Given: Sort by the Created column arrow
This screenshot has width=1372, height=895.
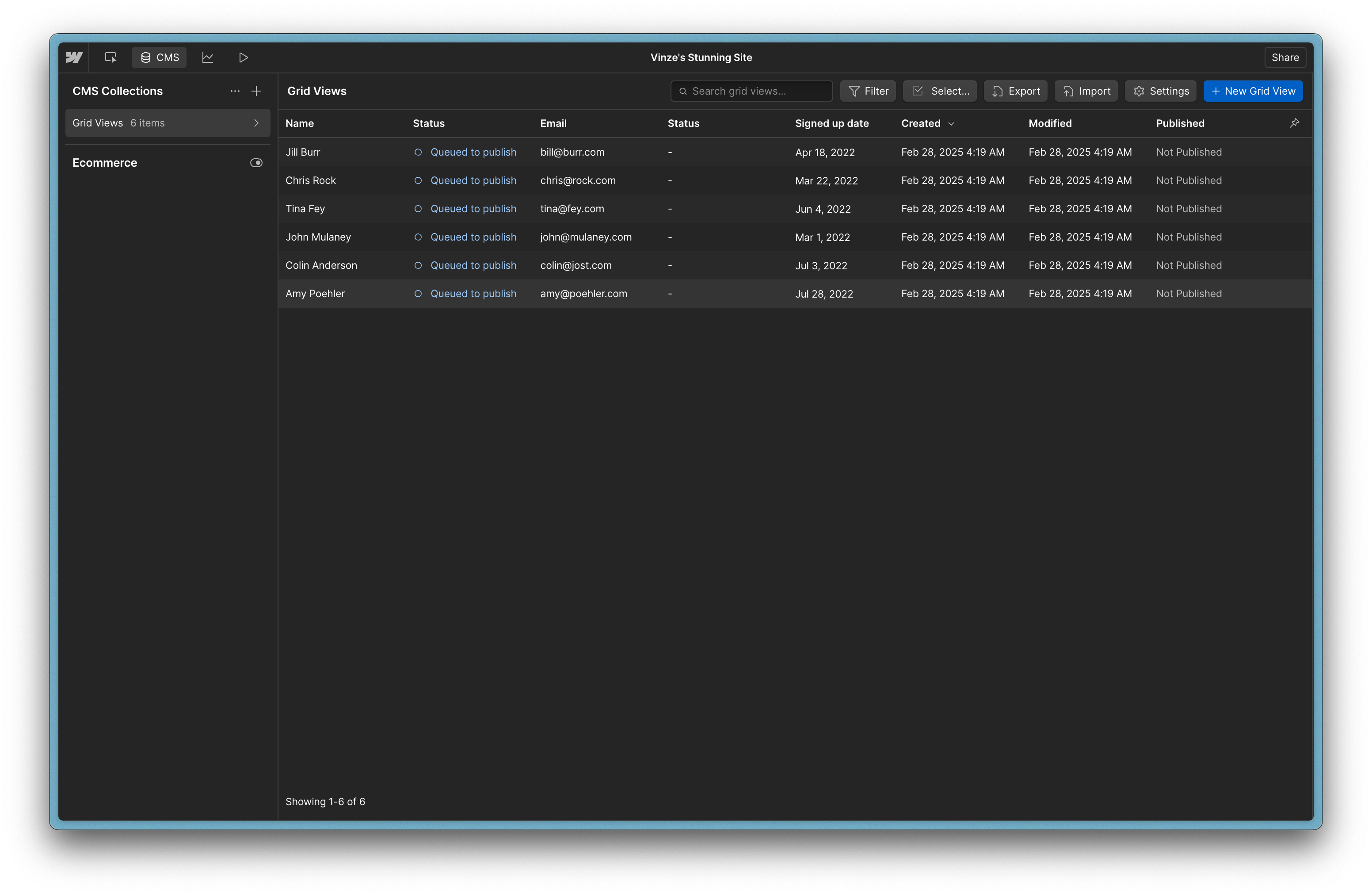Looking at the screenshot, I should click(x=951, y=123).
